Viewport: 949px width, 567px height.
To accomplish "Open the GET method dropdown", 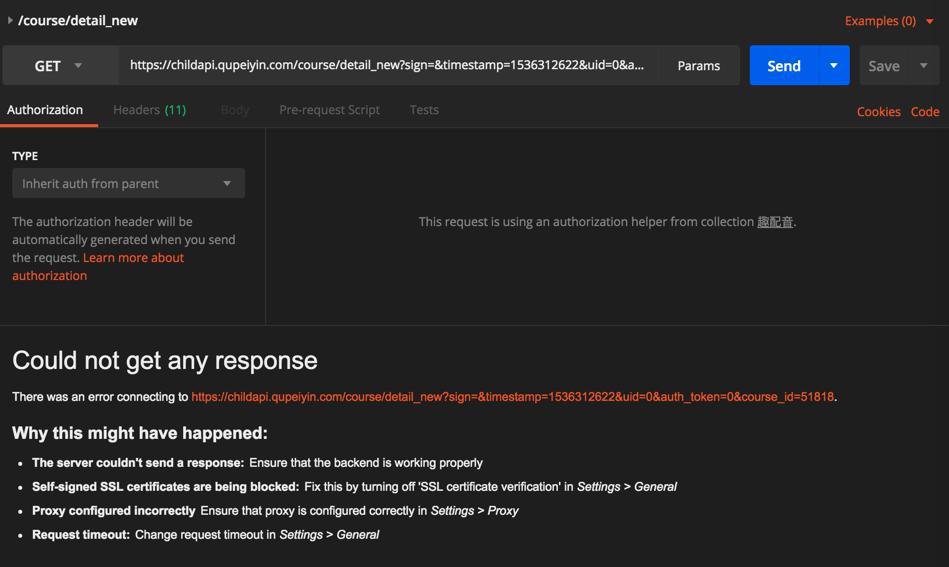I will tap(59, 66).
